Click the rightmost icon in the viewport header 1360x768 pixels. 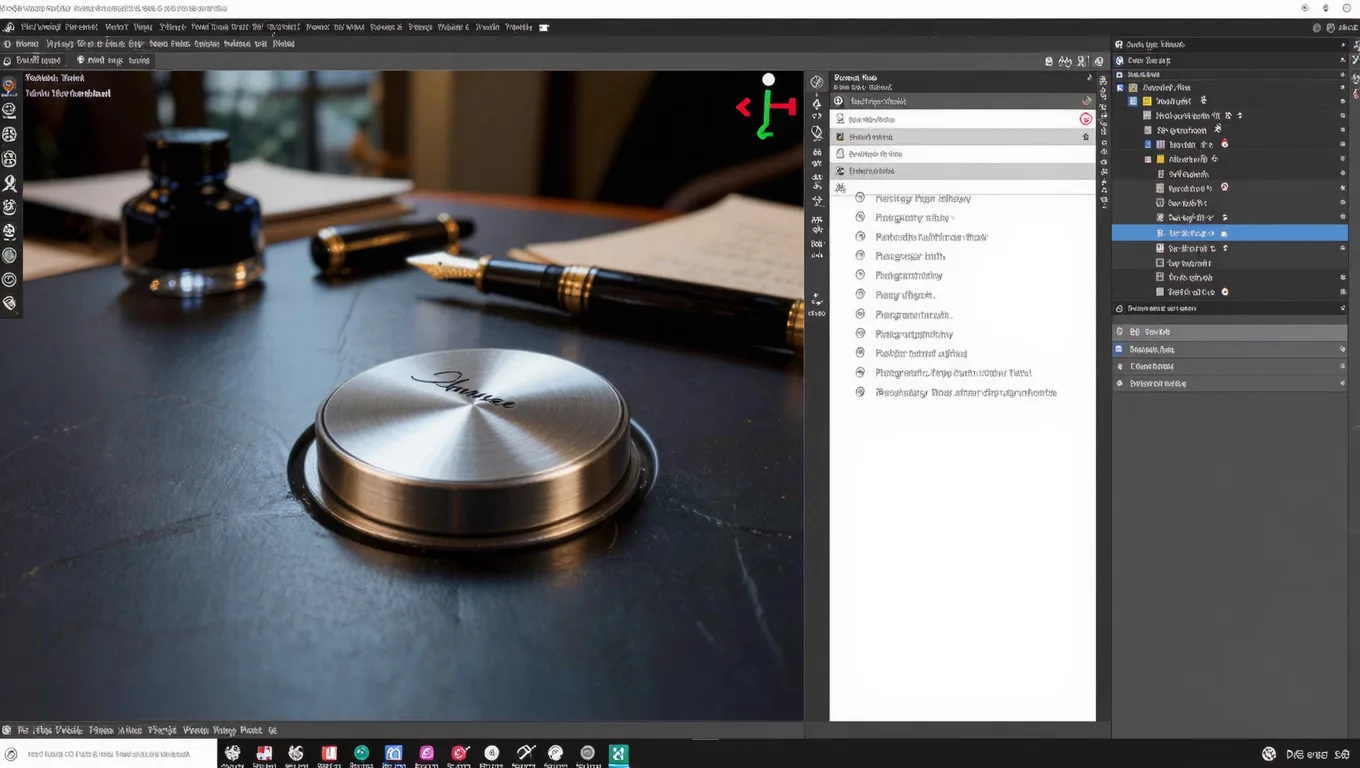1099,61
